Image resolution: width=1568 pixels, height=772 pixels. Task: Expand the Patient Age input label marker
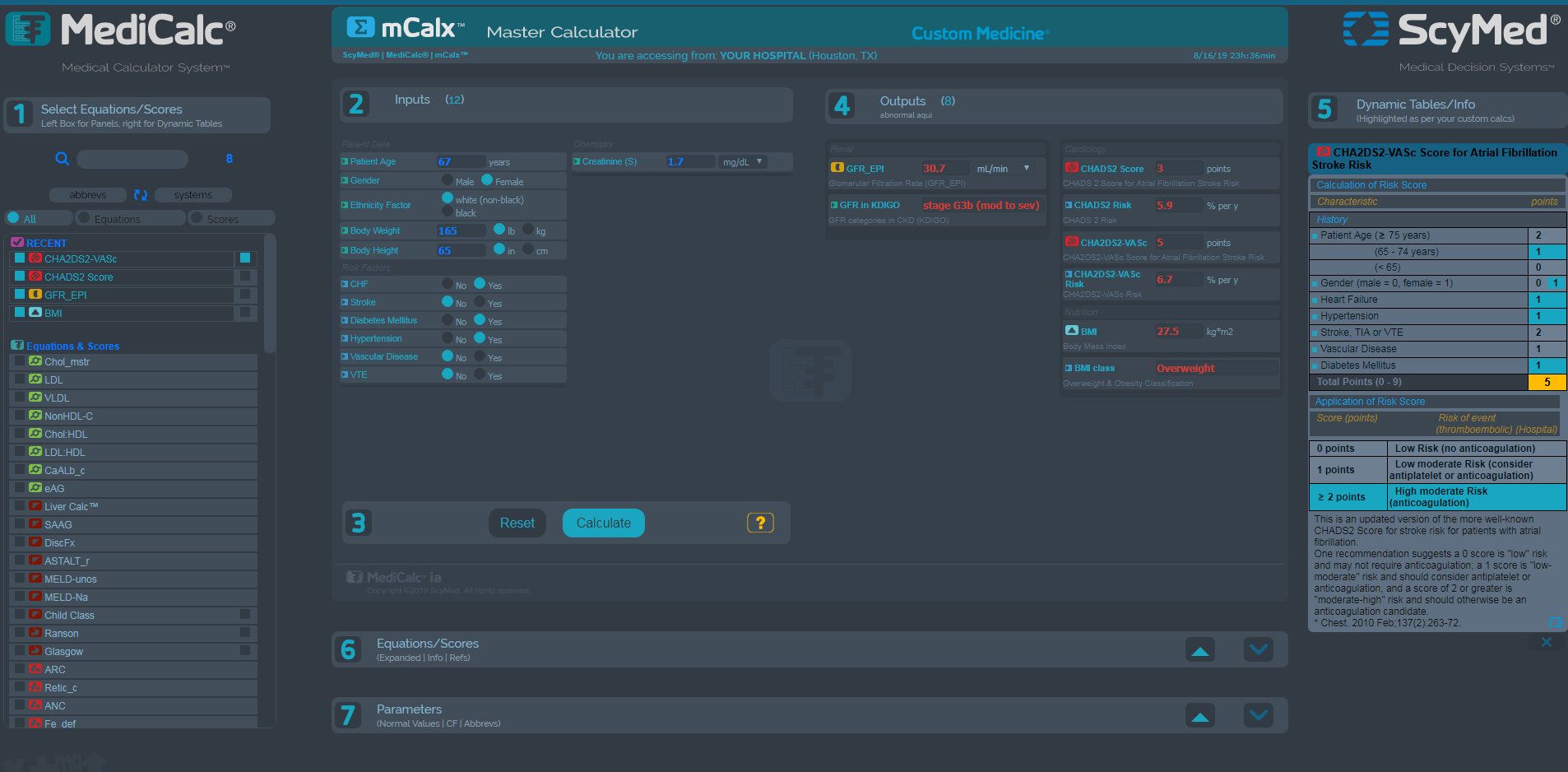click(x=345, y=162)
